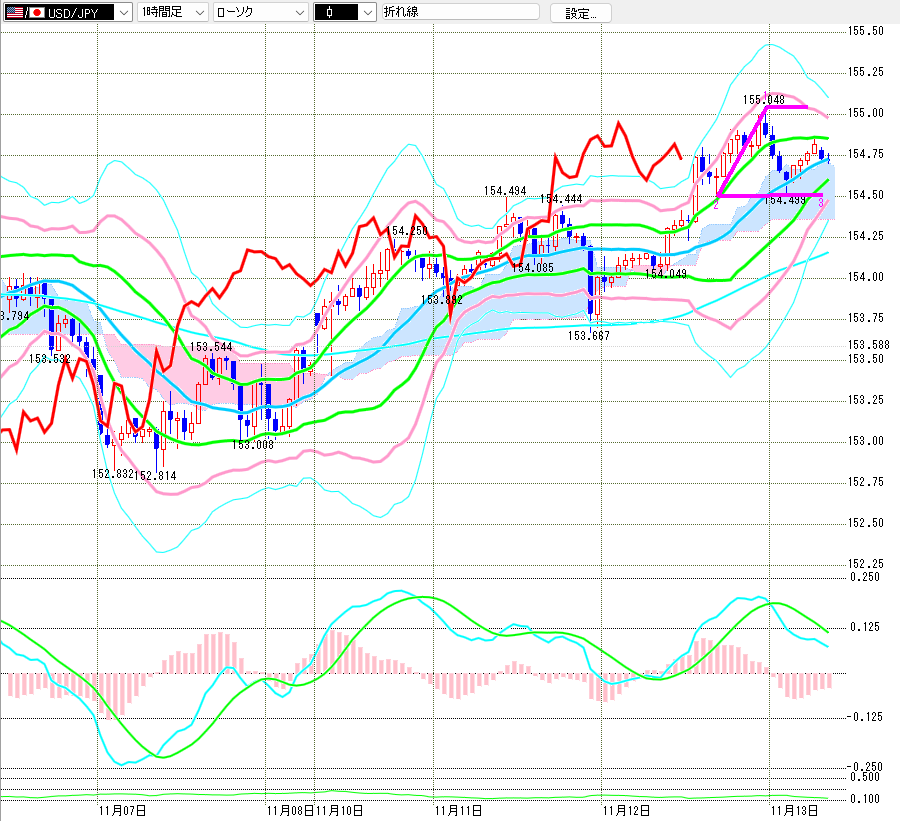Click the 153.667 swing low label
The width and height of the screenshot is (900, 821).
[589, 336]
